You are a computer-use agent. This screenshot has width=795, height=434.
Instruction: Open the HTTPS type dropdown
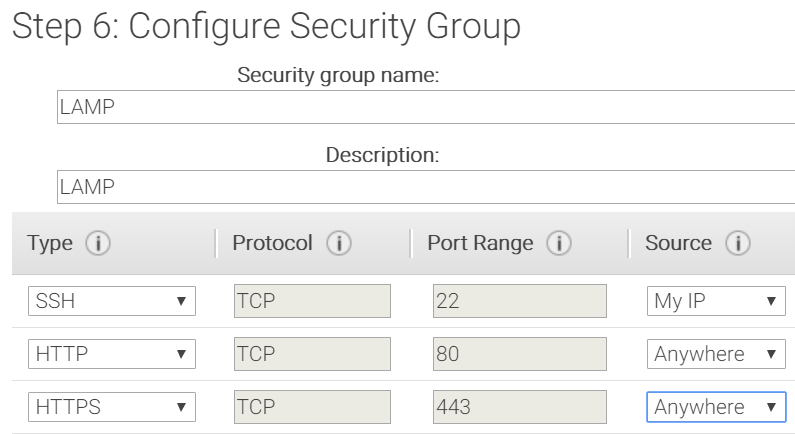point(111,407)
